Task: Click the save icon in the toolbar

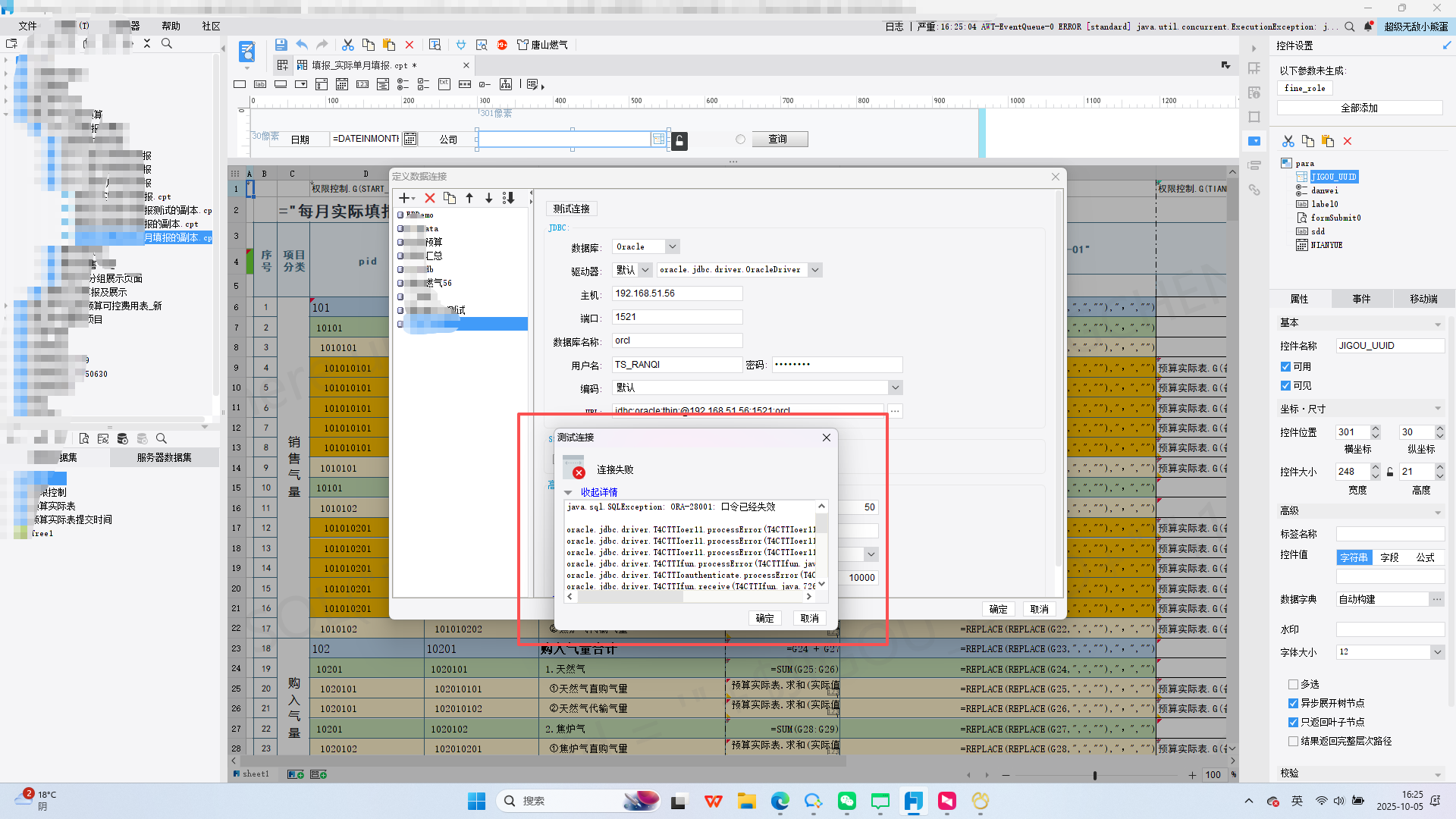Action: 281,45
